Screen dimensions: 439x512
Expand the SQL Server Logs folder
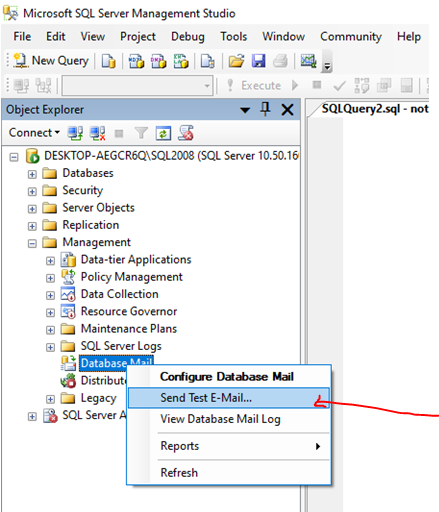pos(50,347)
